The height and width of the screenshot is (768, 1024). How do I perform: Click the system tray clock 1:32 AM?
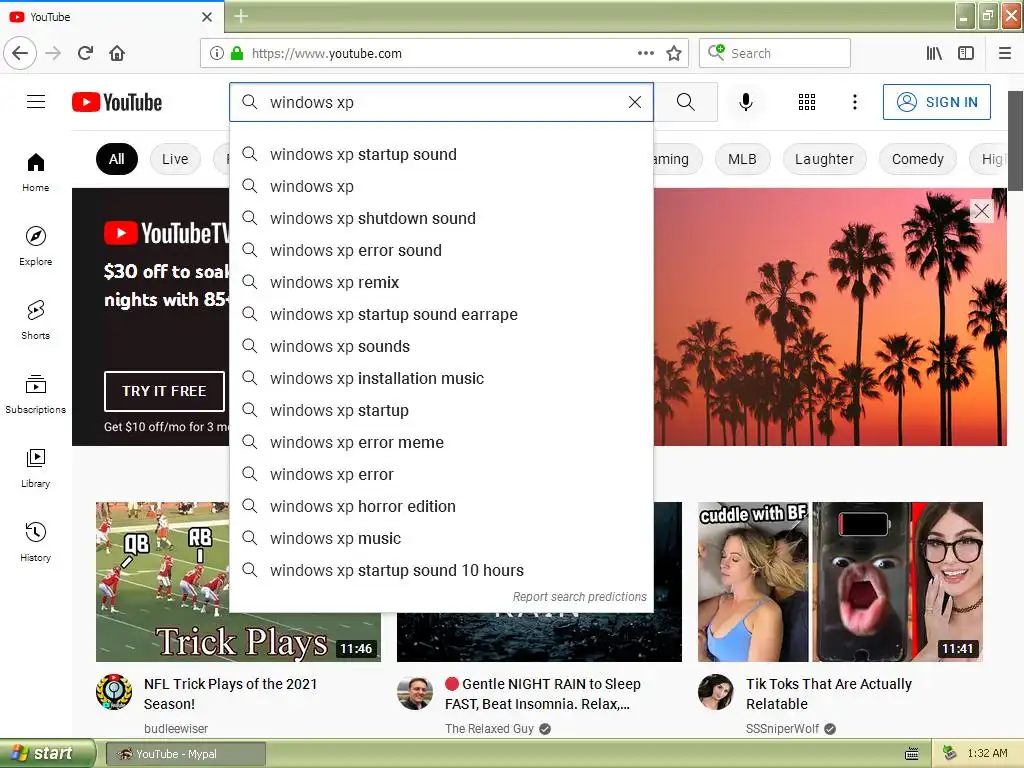[987, 753]
